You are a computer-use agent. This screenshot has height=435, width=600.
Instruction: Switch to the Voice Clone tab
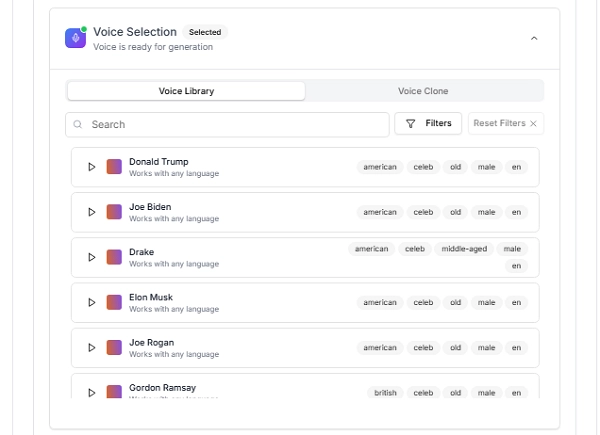[423, 91]
